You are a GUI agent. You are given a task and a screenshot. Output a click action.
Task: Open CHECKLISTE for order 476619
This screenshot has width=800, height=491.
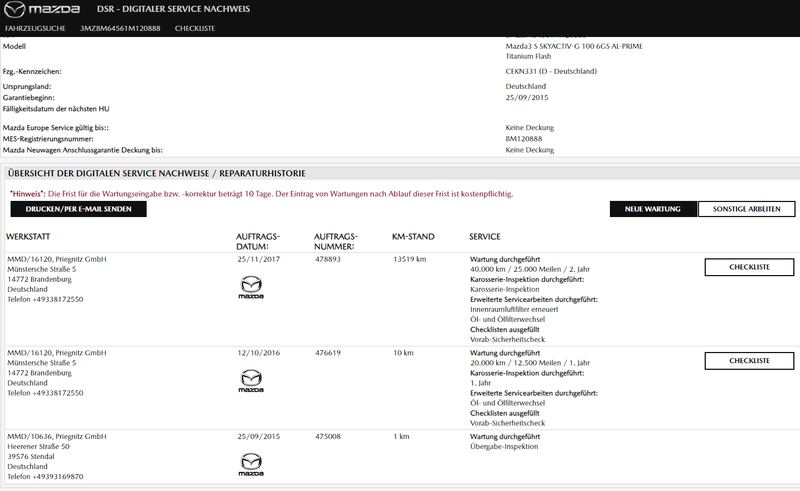tap(749, 361)
